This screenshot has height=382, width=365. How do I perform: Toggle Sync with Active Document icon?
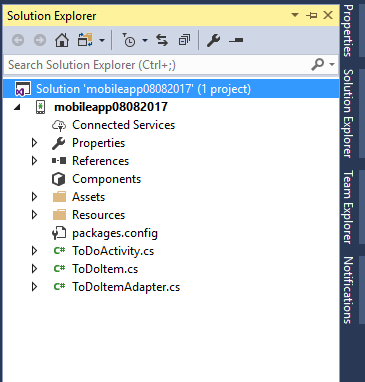click(162, 40)
